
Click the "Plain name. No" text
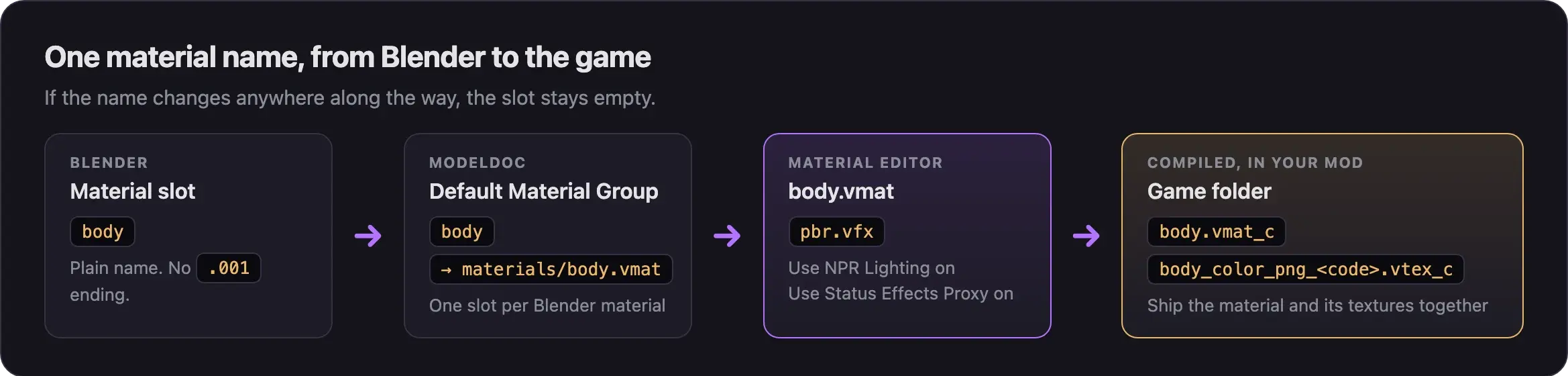pyautogui.click(x=130, y=268)
